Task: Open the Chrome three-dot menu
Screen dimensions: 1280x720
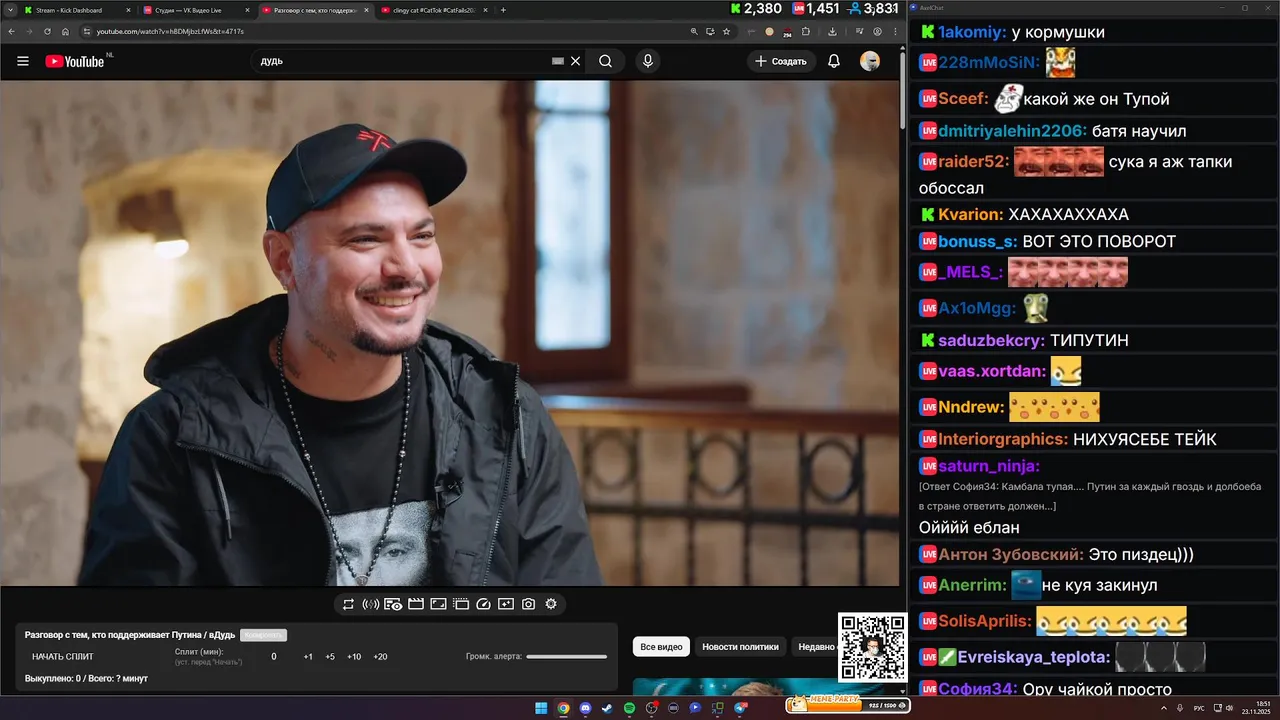Action: (x=896, y=31)
